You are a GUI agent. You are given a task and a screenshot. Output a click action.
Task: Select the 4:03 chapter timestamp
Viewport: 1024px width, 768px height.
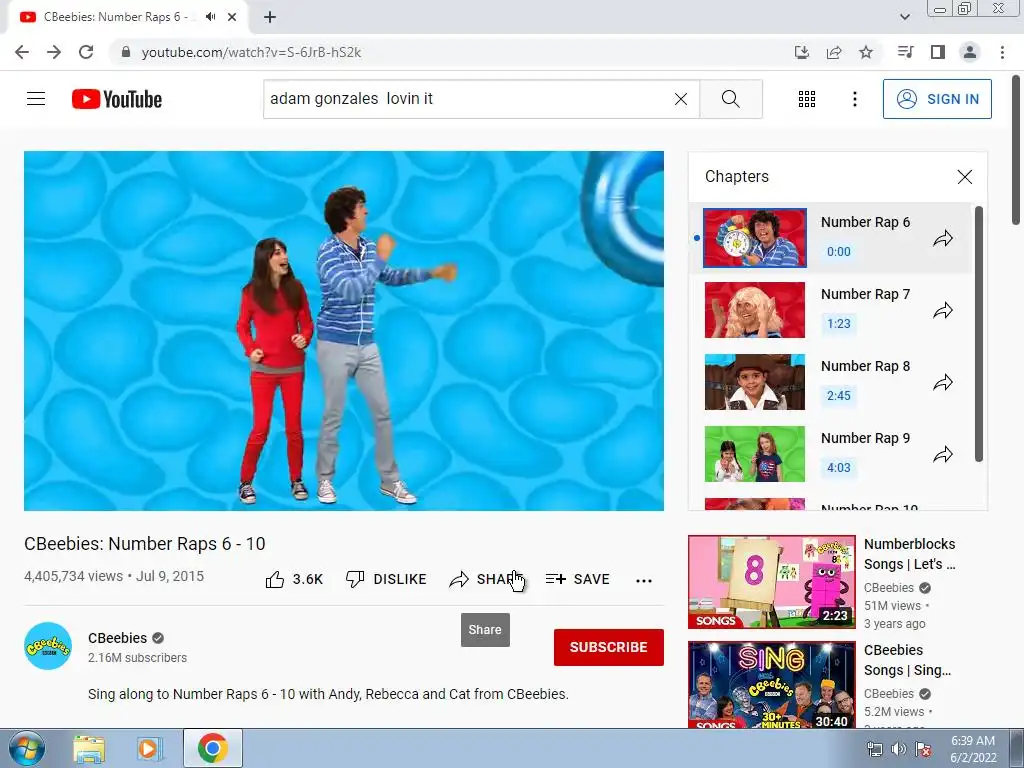[839, 467]
